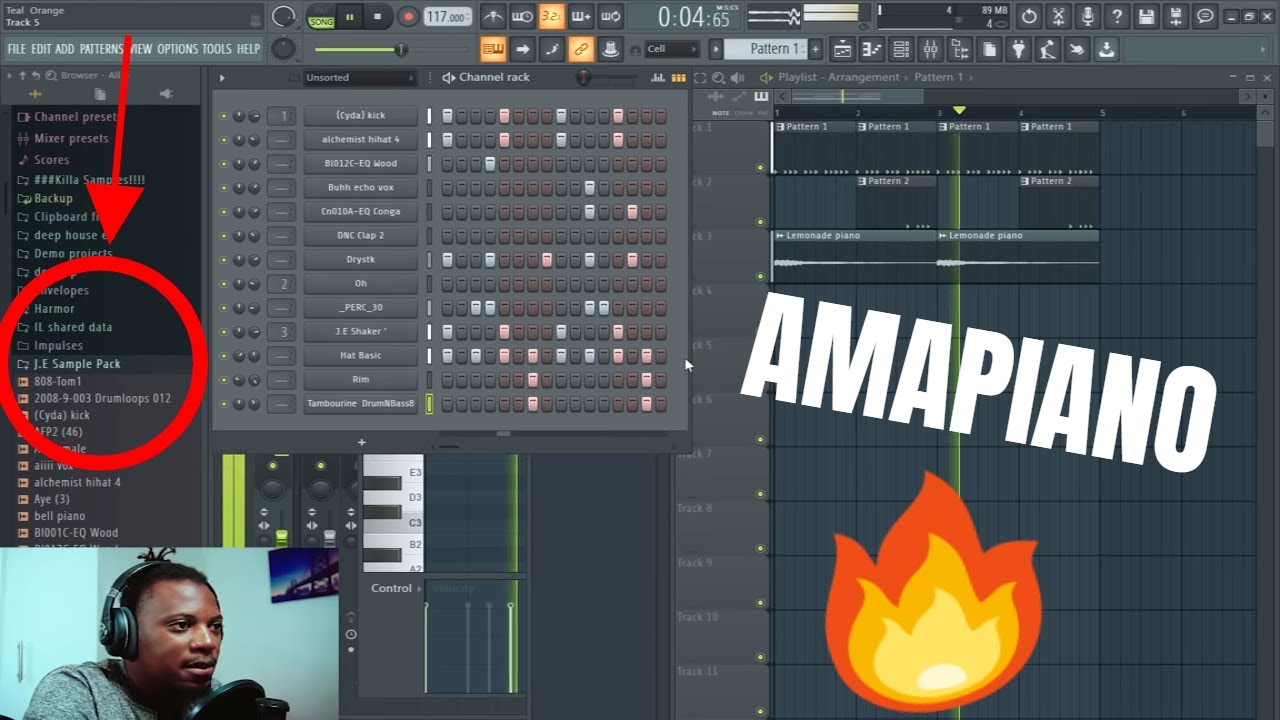
Task: Click the tempo 117.000 field
Action: point(447,17)
